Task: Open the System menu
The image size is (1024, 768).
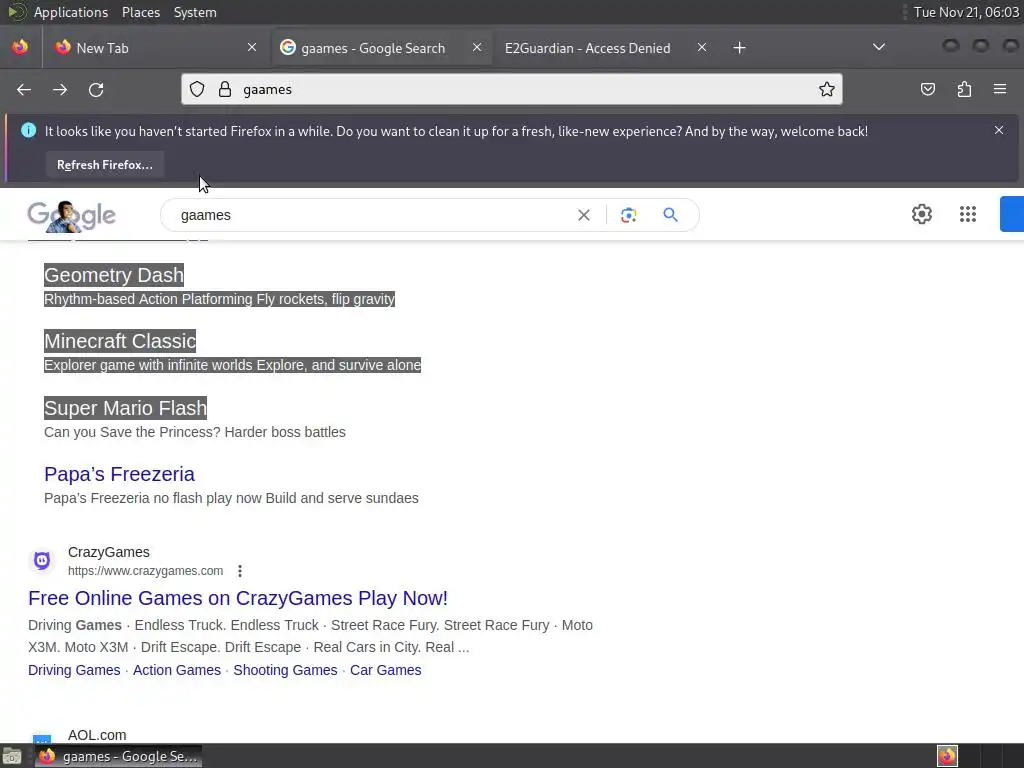Action: click(195, 12)
